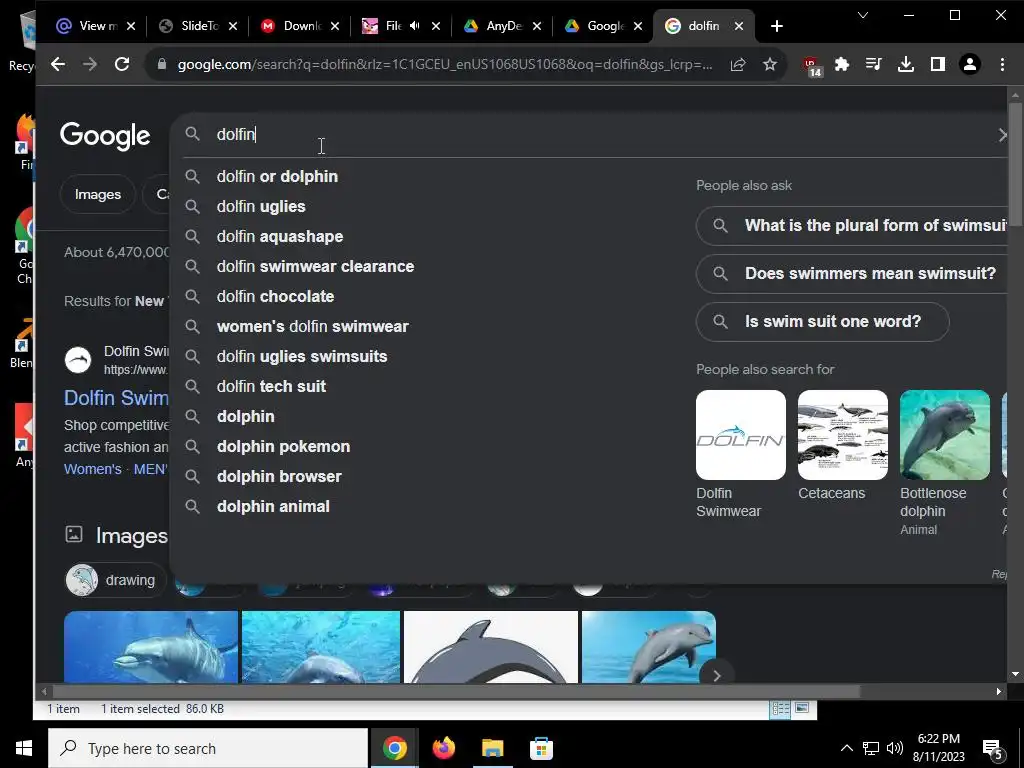This screenshot has height=768, width=1024.
Task: Open Chrome downloads tray icon
Action: coord(906,64)
